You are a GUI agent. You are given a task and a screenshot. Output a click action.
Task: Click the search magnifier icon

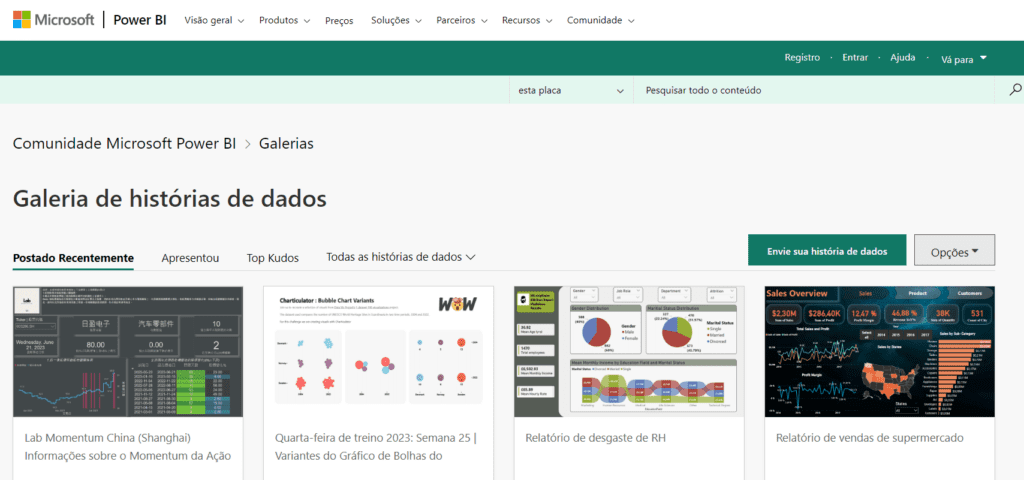click(x=1015, y=90)
